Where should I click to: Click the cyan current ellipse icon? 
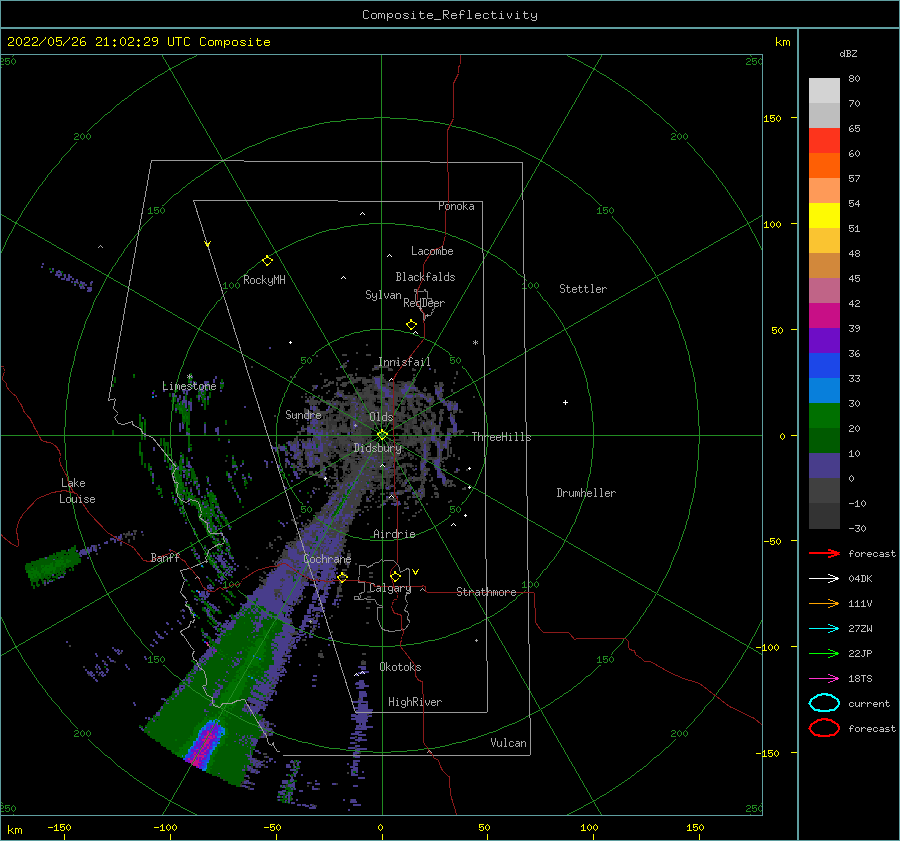(824, 703)
